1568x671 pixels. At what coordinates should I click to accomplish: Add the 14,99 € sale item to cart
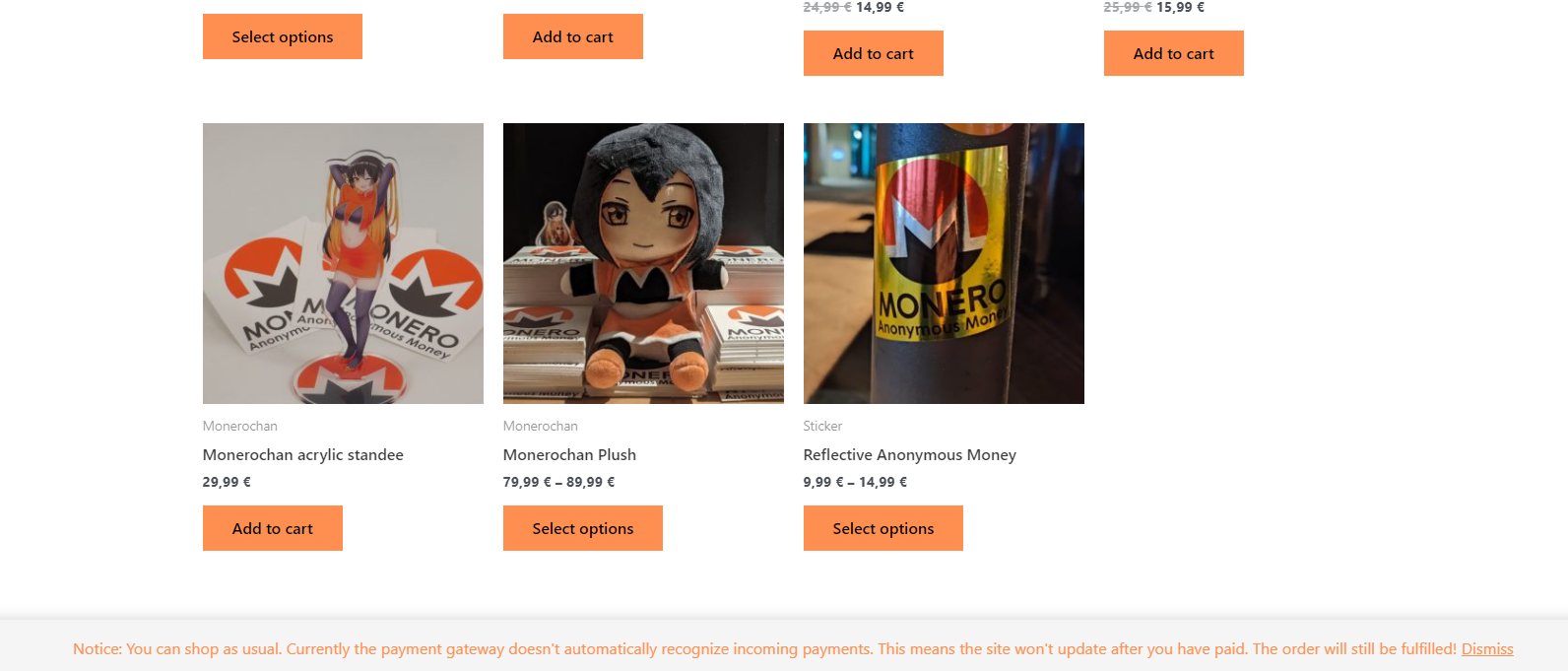pyautogui.click(x=874, y=53)
